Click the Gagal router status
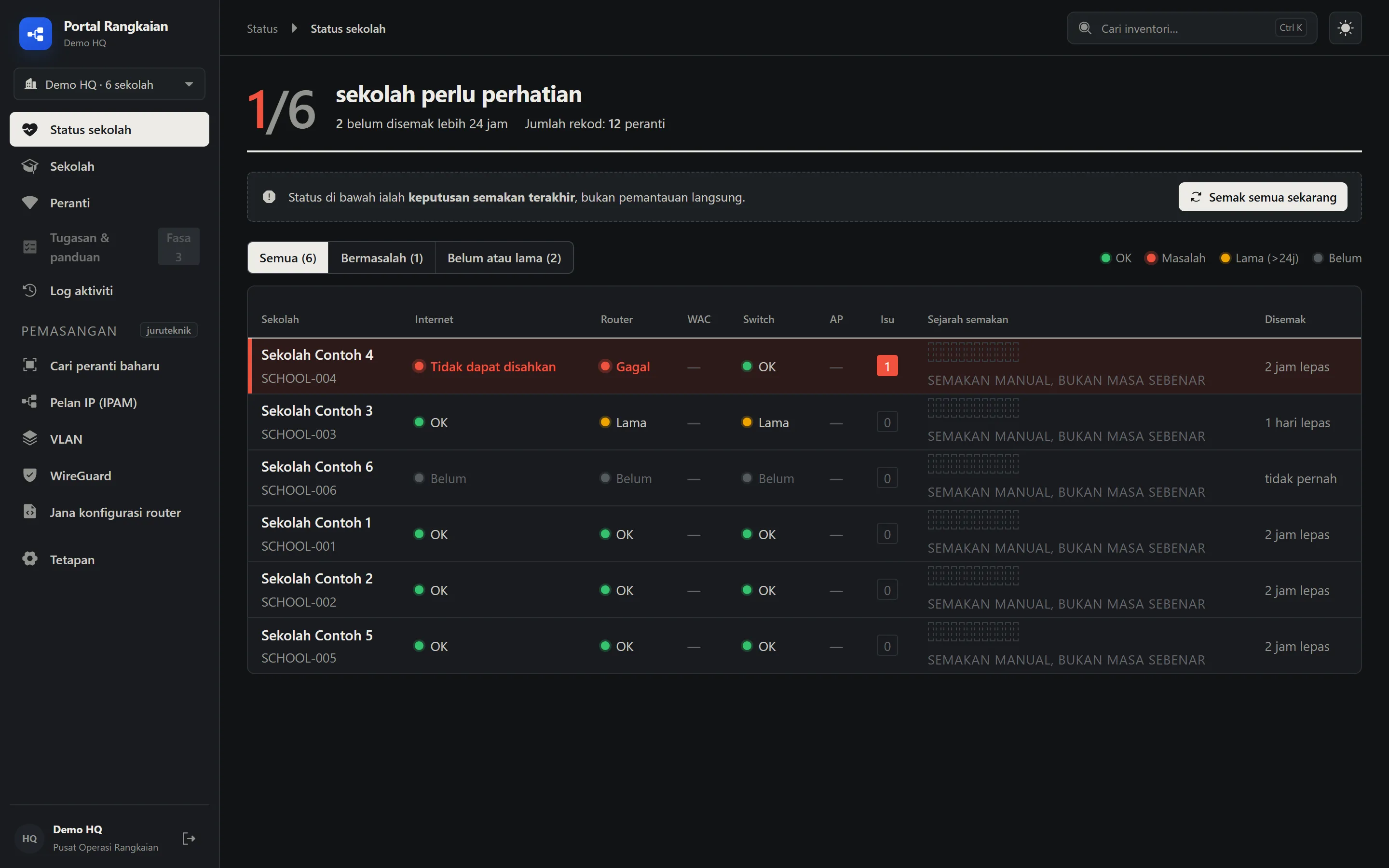 pyautogui.click(x=625, y=366)
